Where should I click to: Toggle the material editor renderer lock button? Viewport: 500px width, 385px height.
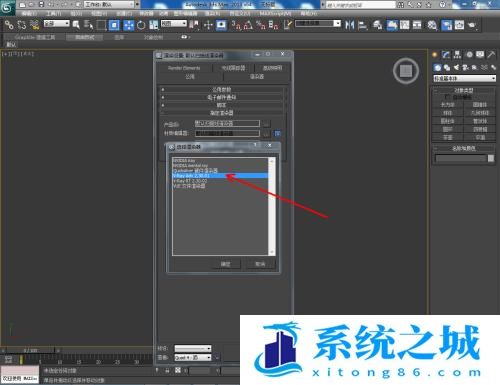click(x=277, y=133)
